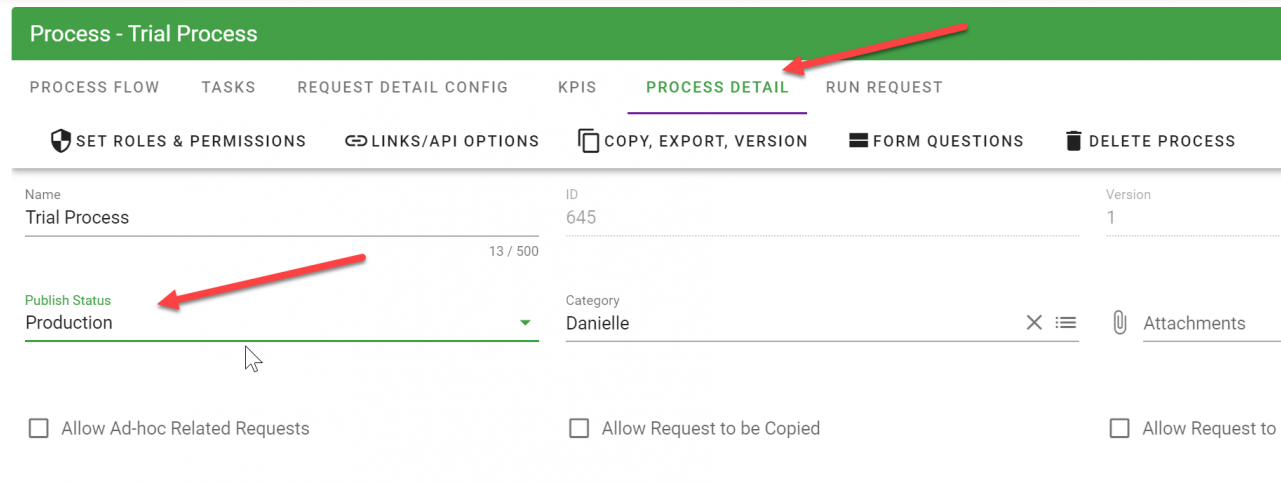Tick the rightmost partially visible Allow Request checkbox

pyautogui.click(x=1120, y=429)
